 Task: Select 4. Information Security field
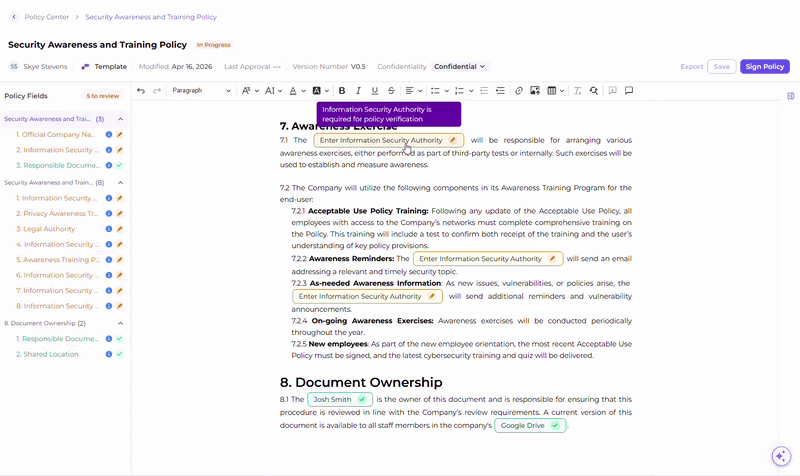point(57,244)
